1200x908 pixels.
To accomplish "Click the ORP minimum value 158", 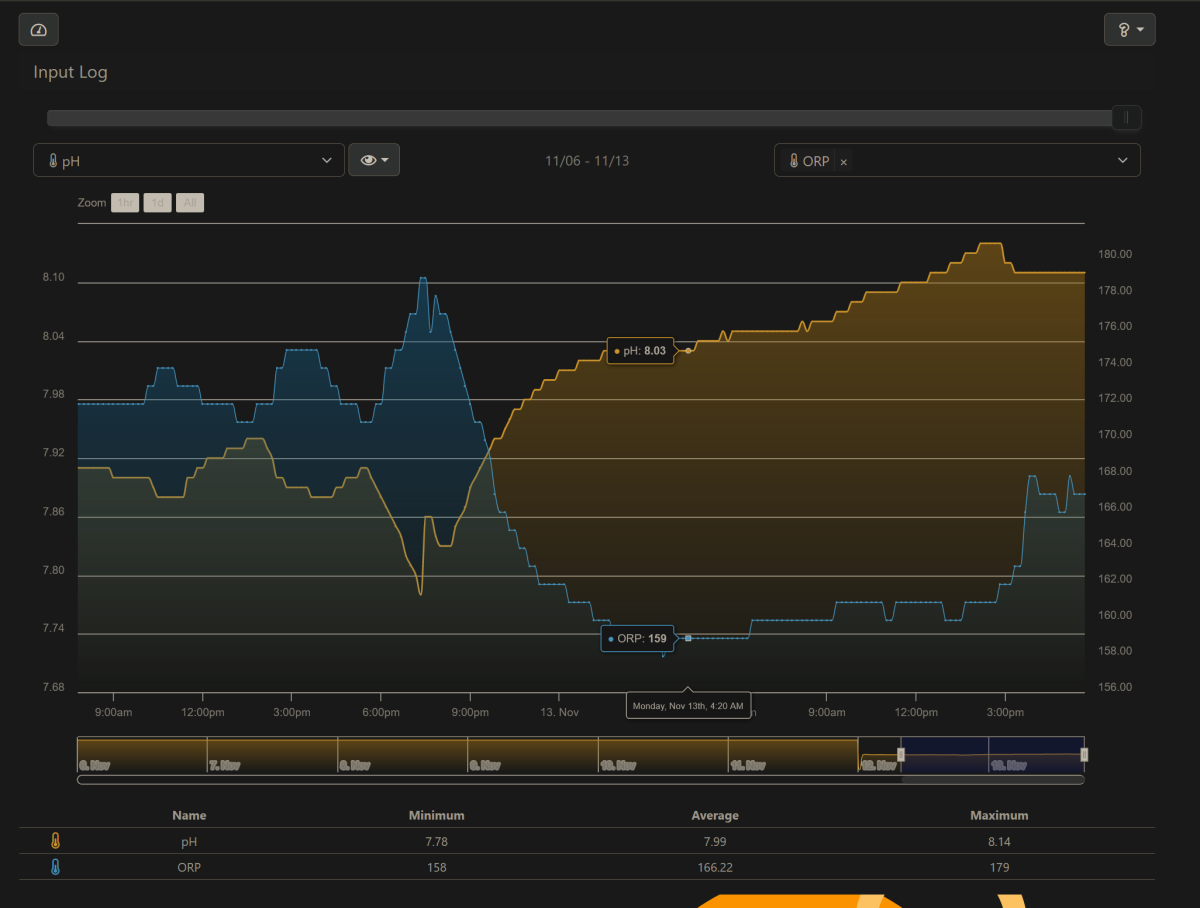I will coord(437,868).
